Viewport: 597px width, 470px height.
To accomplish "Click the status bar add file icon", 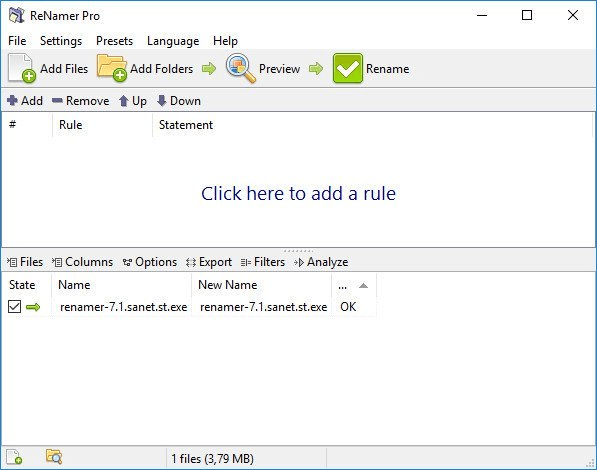I will tap(14, 457).
